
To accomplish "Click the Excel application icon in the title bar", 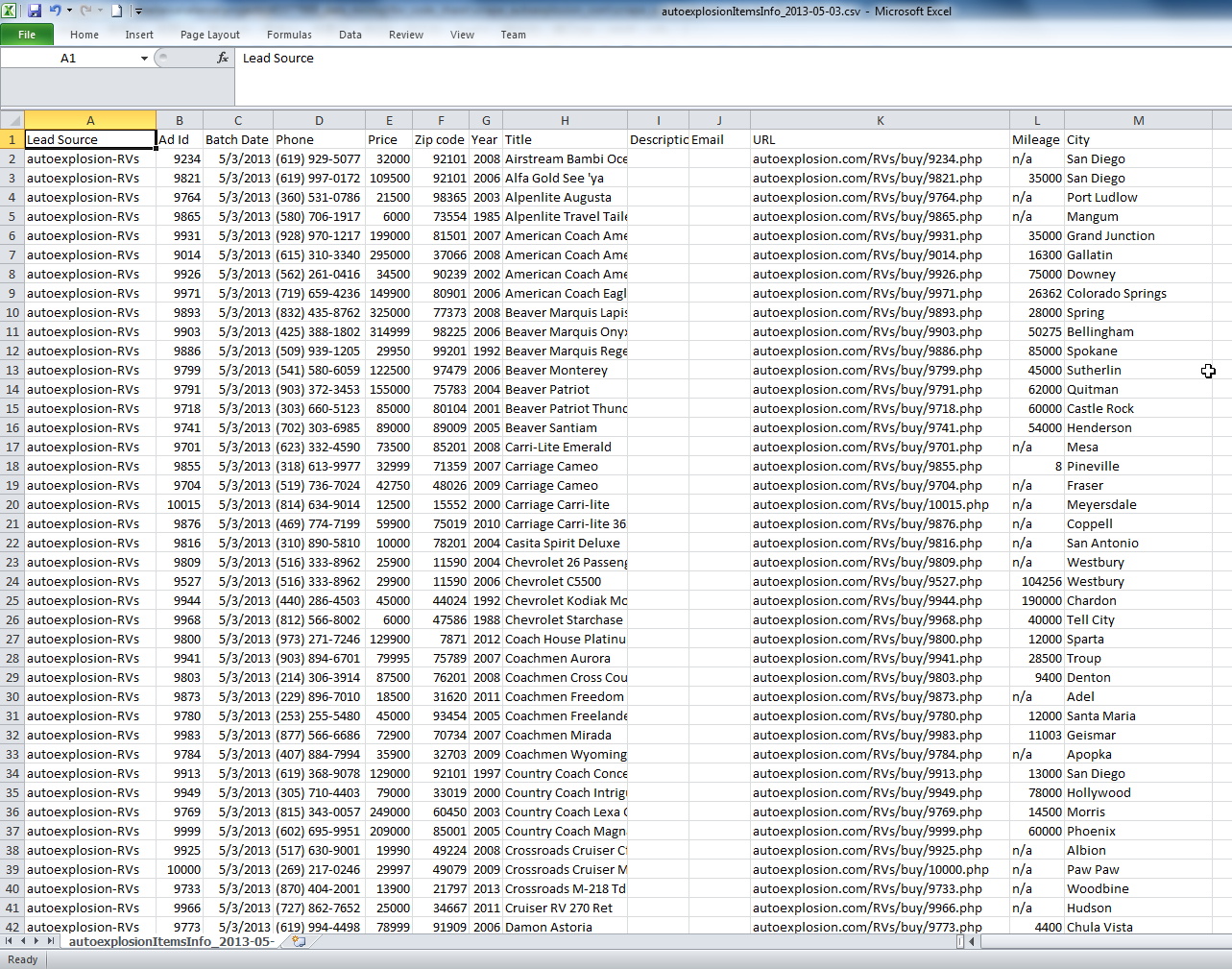I will [10, 11].
